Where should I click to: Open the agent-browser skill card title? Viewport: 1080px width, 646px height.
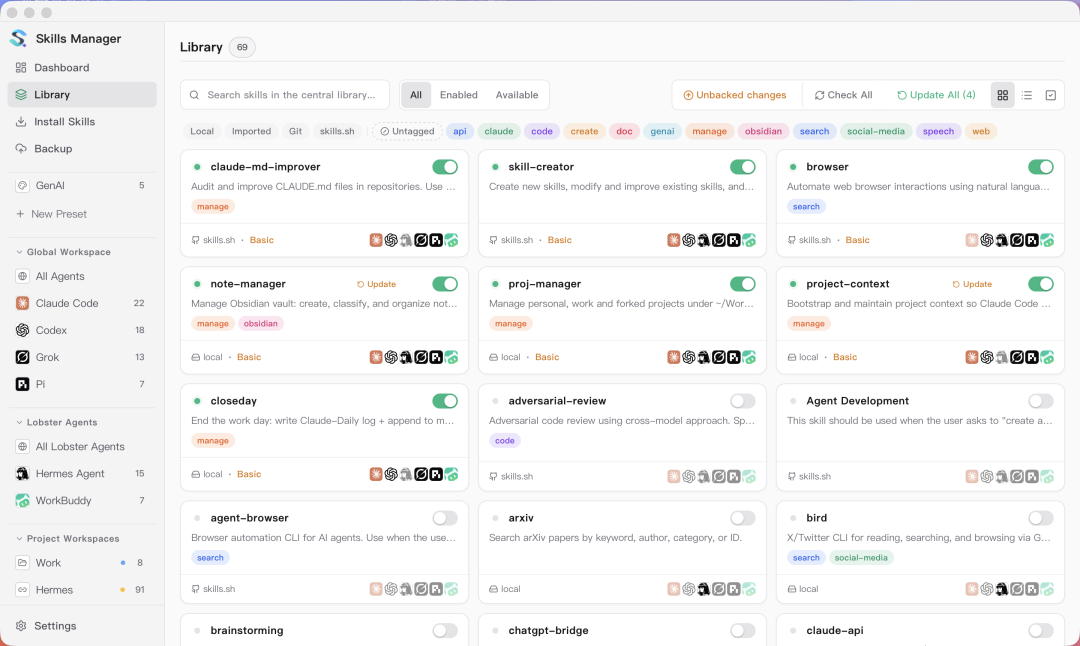pos(249,518)
